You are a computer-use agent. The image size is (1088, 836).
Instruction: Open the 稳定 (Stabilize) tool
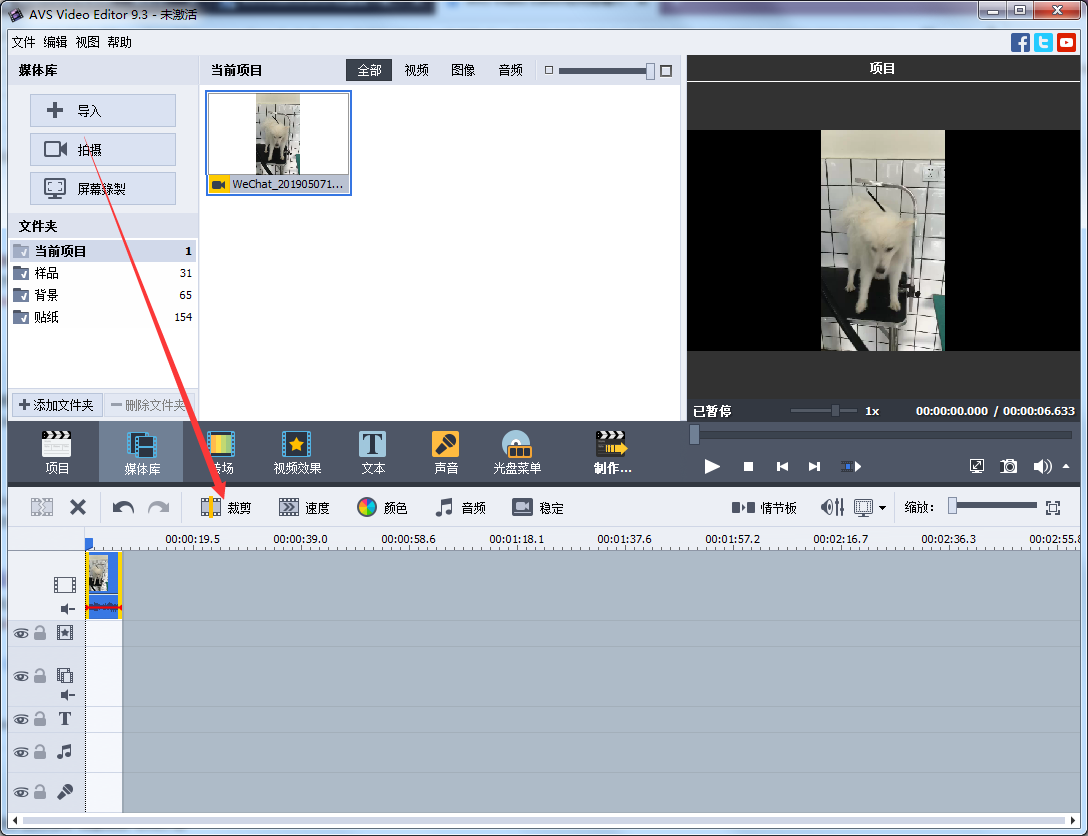coord(537,507)
